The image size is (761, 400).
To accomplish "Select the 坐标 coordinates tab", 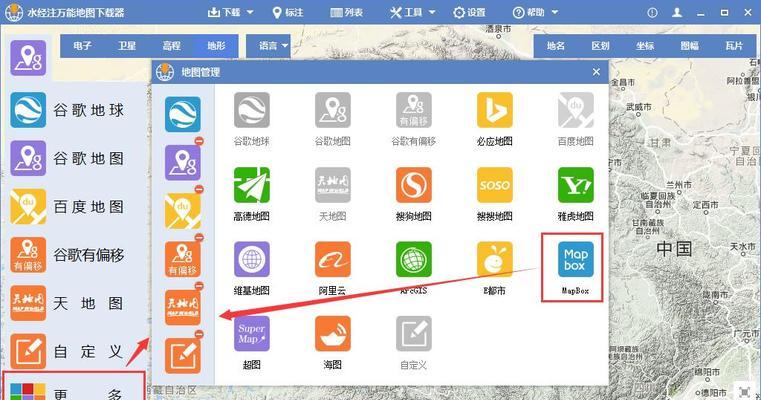I will pyautogui.click(x=645, y=46).
